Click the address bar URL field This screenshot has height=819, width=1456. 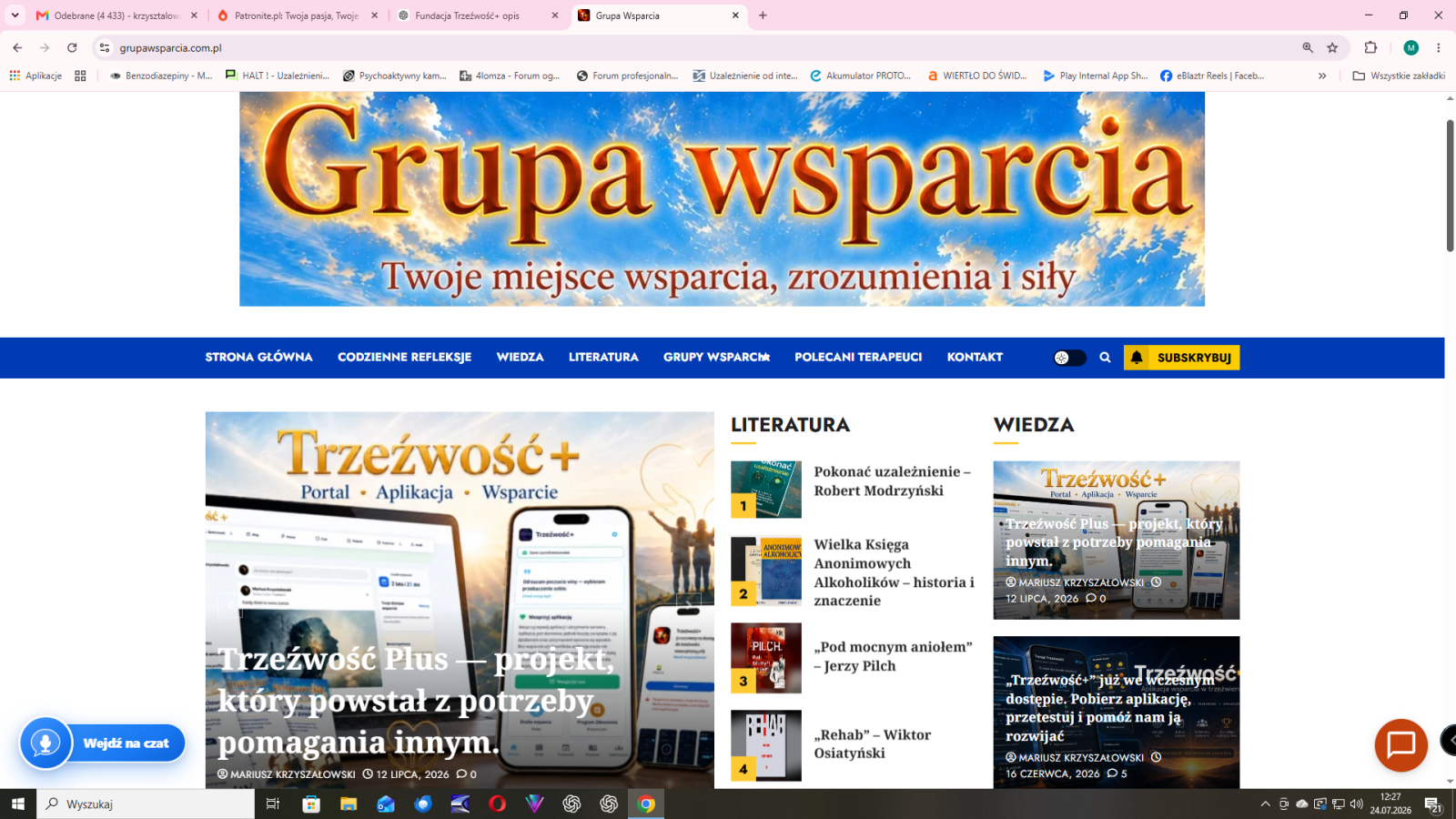[x=701, y=48]
